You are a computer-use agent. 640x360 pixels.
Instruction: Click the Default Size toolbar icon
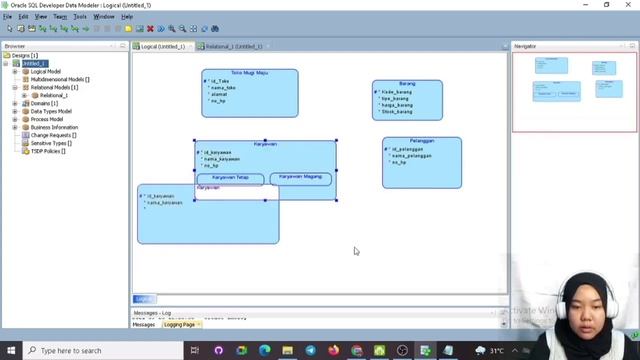pyautogui.click(x=204, y=29)
